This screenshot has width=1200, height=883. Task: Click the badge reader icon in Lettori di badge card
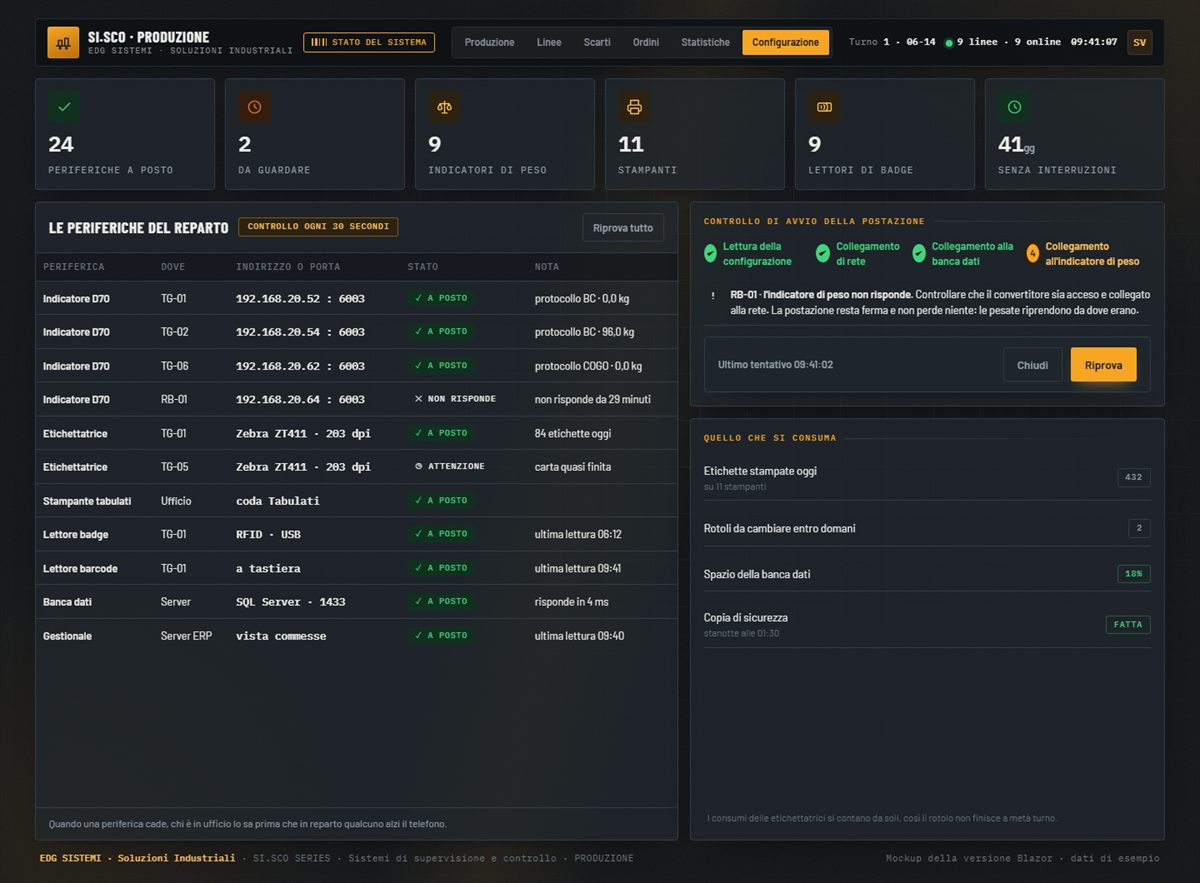click(x=824, y=107)
